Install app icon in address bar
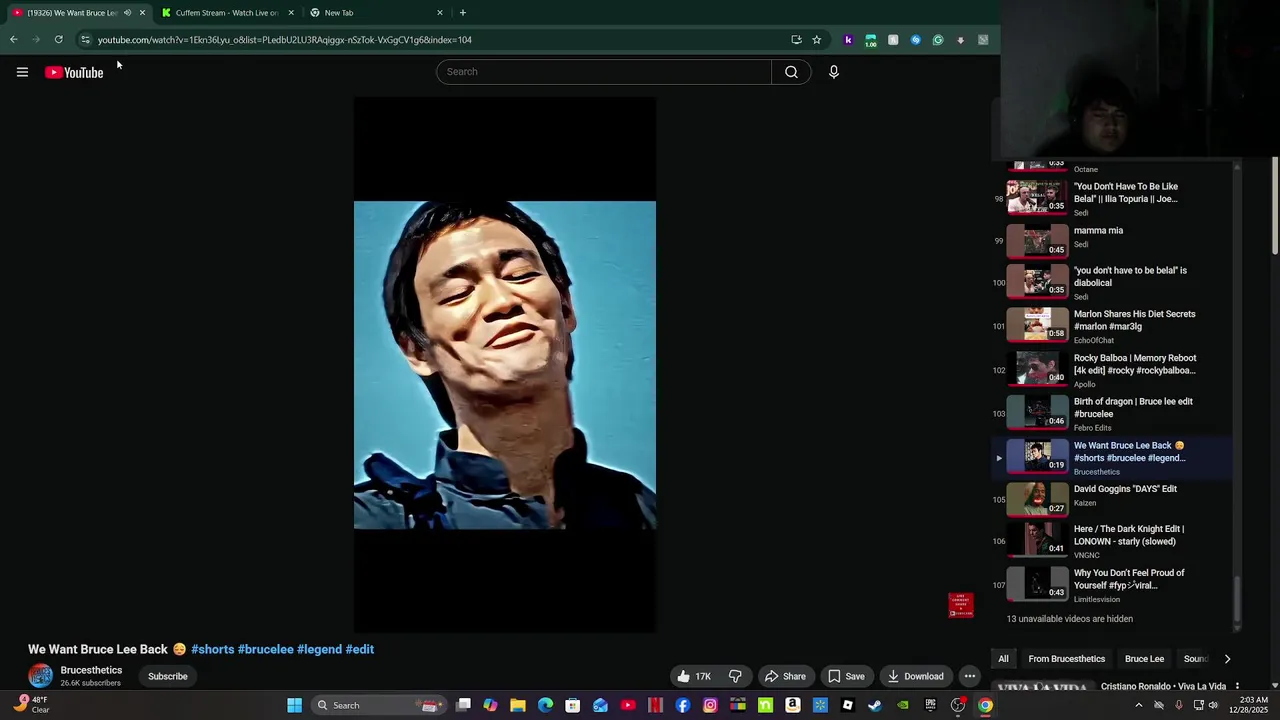1280x720 pixels. tap(796, 40)
